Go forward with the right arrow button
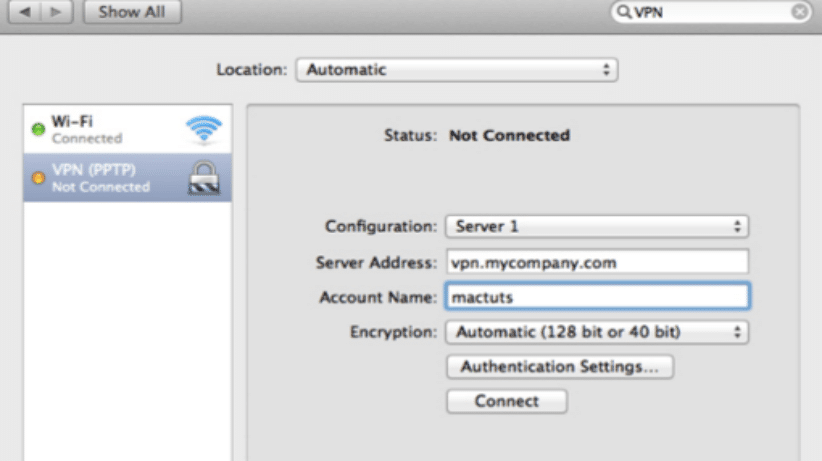This screenshot has width=822, height=461. [x=57, y=12]
